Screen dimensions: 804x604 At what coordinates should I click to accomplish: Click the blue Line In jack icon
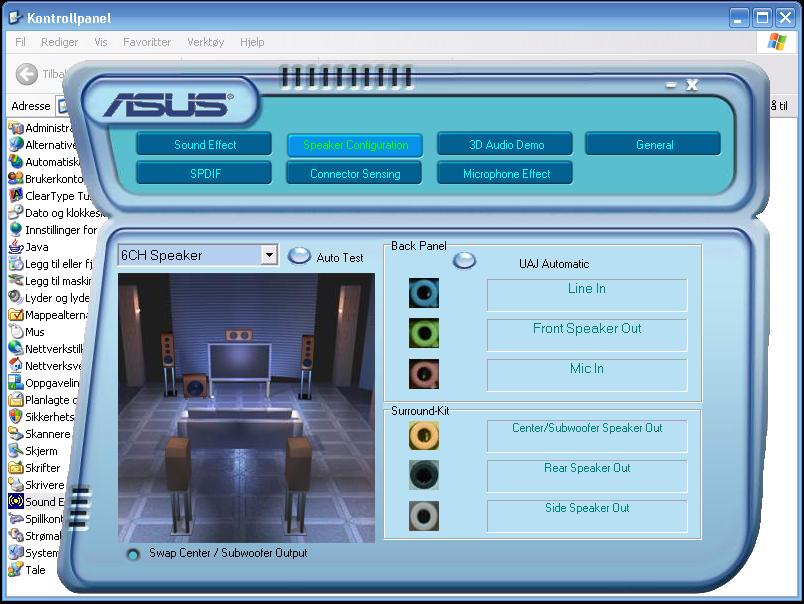coord(424,293)
